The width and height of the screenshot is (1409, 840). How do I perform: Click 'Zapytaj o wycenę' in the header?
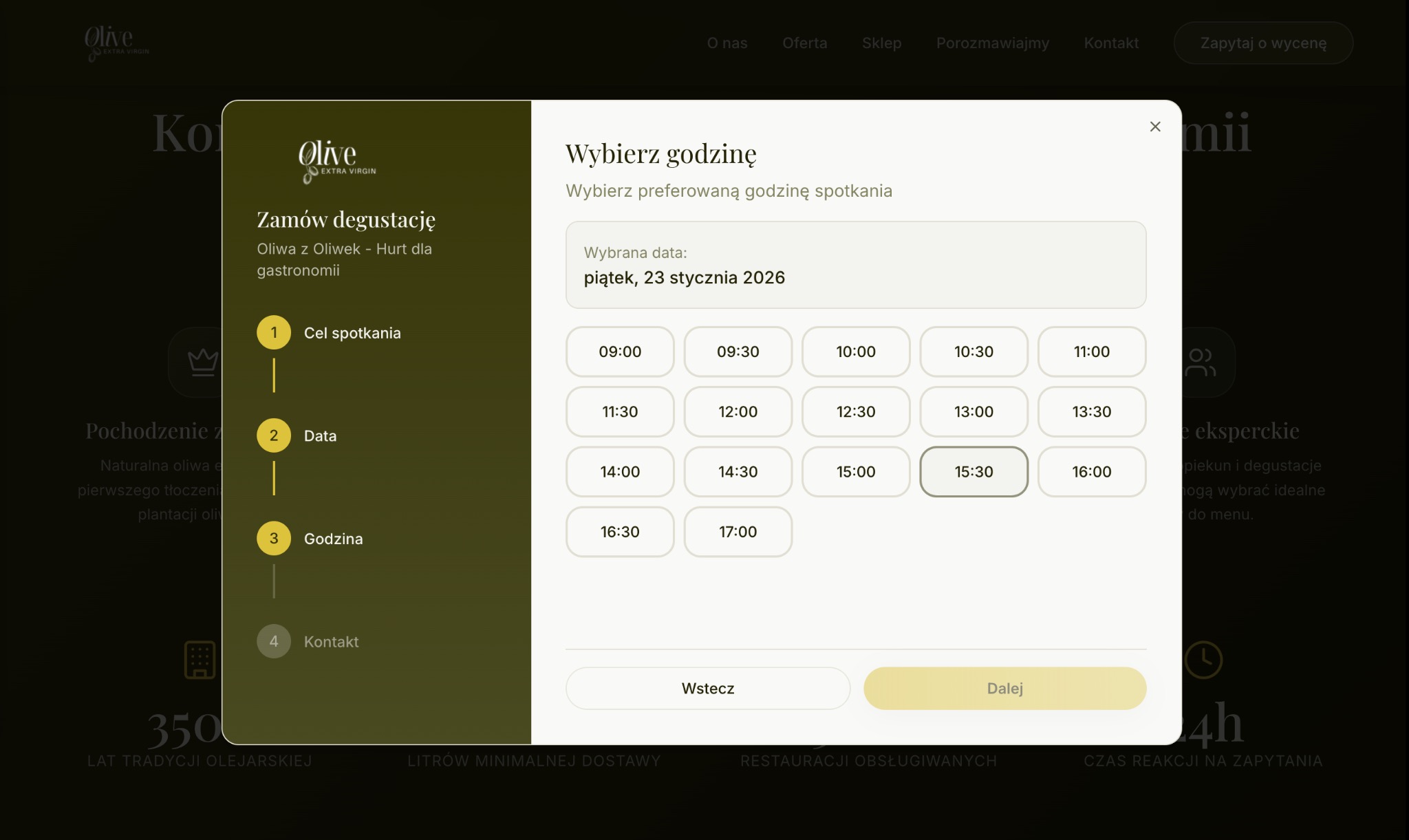tap(1263, 42)
